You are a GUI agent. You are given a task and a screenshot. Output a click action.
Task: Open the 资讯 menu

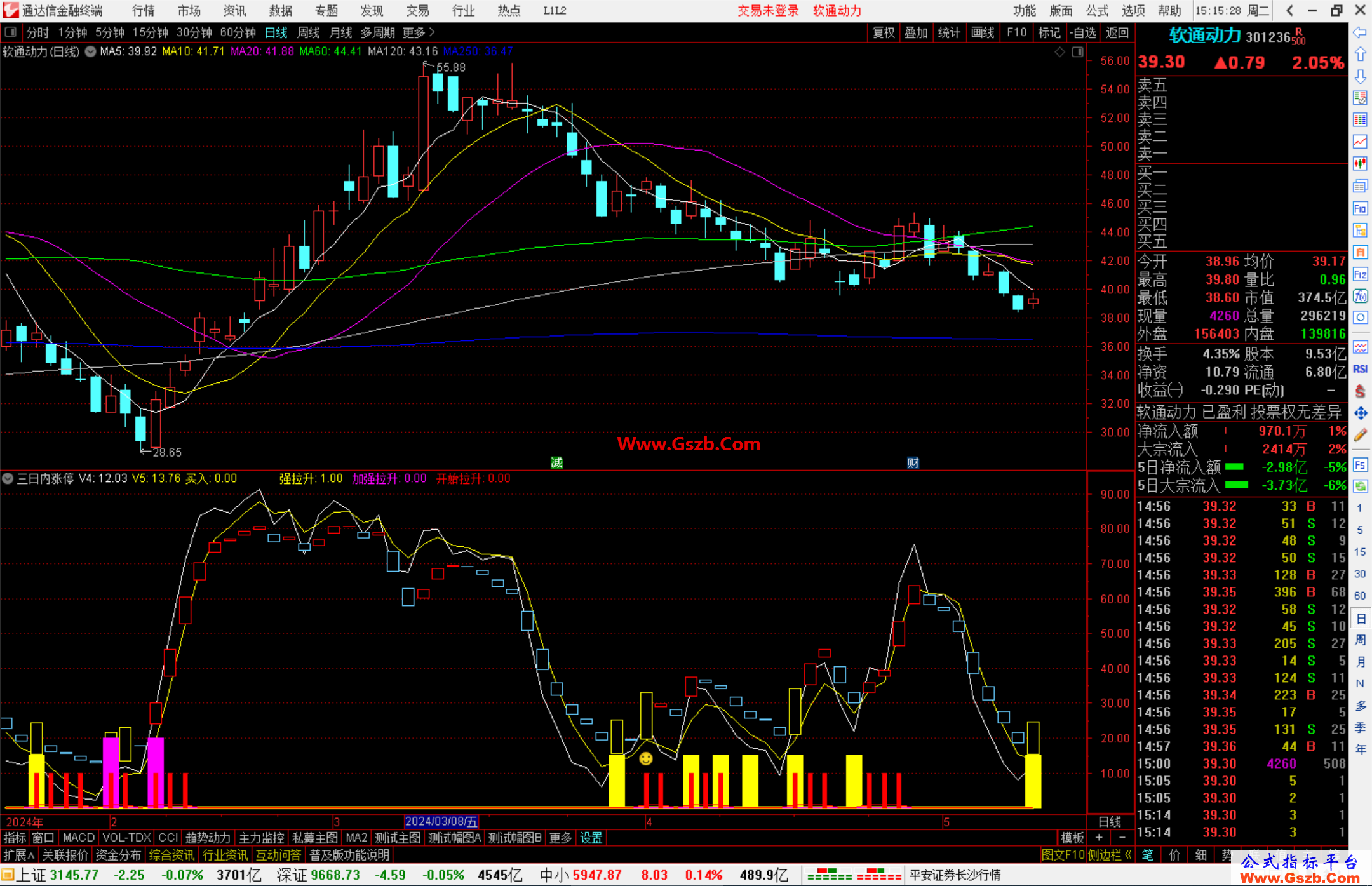point(234,11)
